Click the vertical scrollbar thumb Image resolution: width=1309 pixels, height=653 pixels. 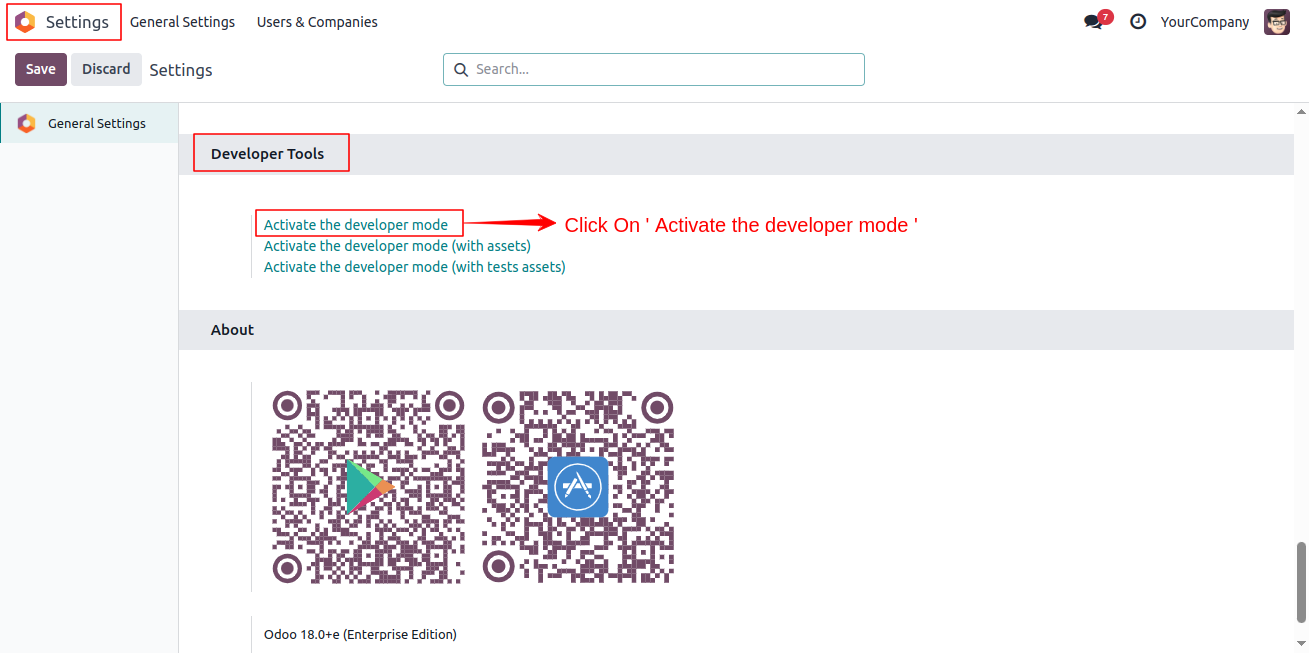(x=1301, y=582)
